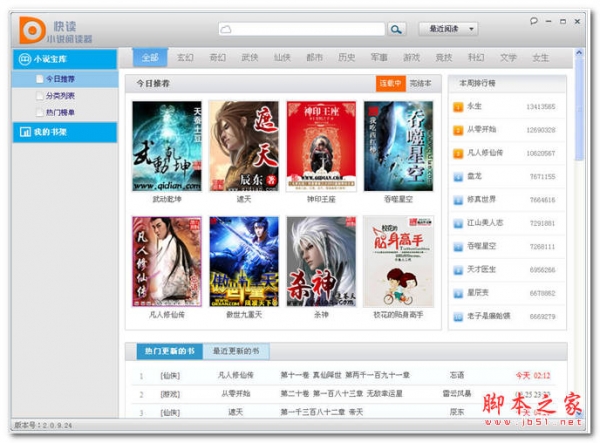Click the scrollbar up arrow

pos(579,53)
